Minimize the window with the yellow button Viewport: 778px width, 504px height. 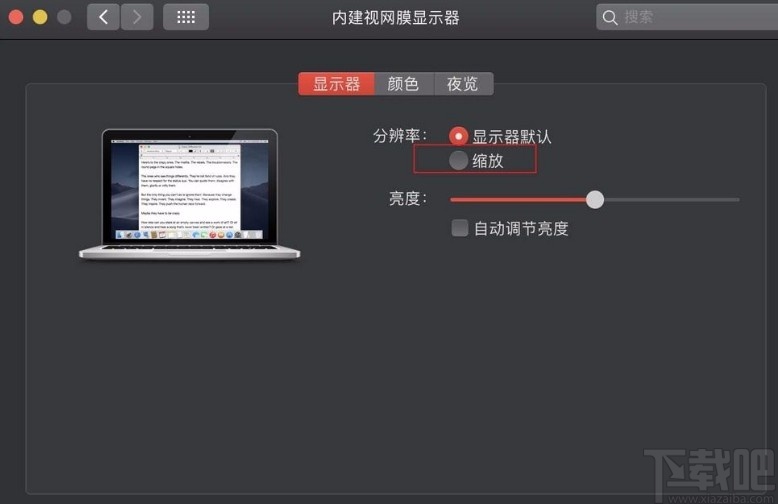click(40, 17)
